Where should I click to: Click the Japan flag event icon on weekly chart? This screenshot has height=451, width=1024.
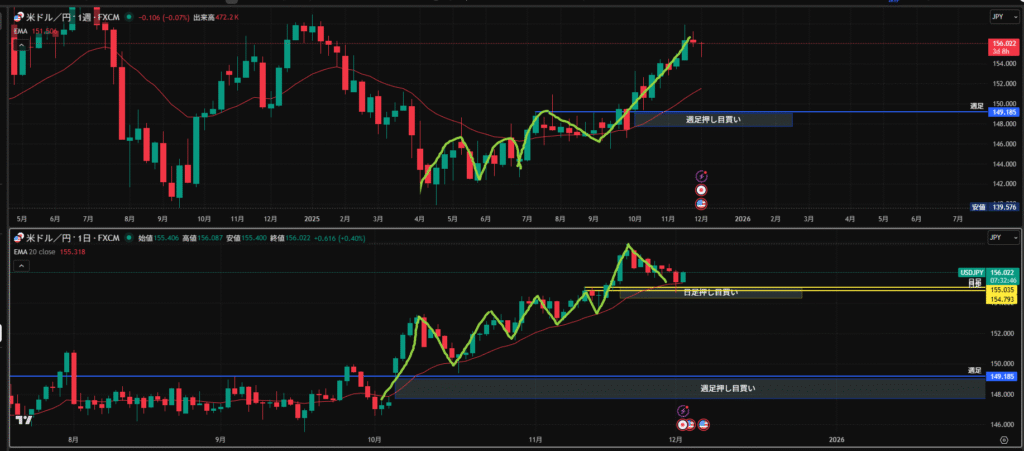[702, 189]
